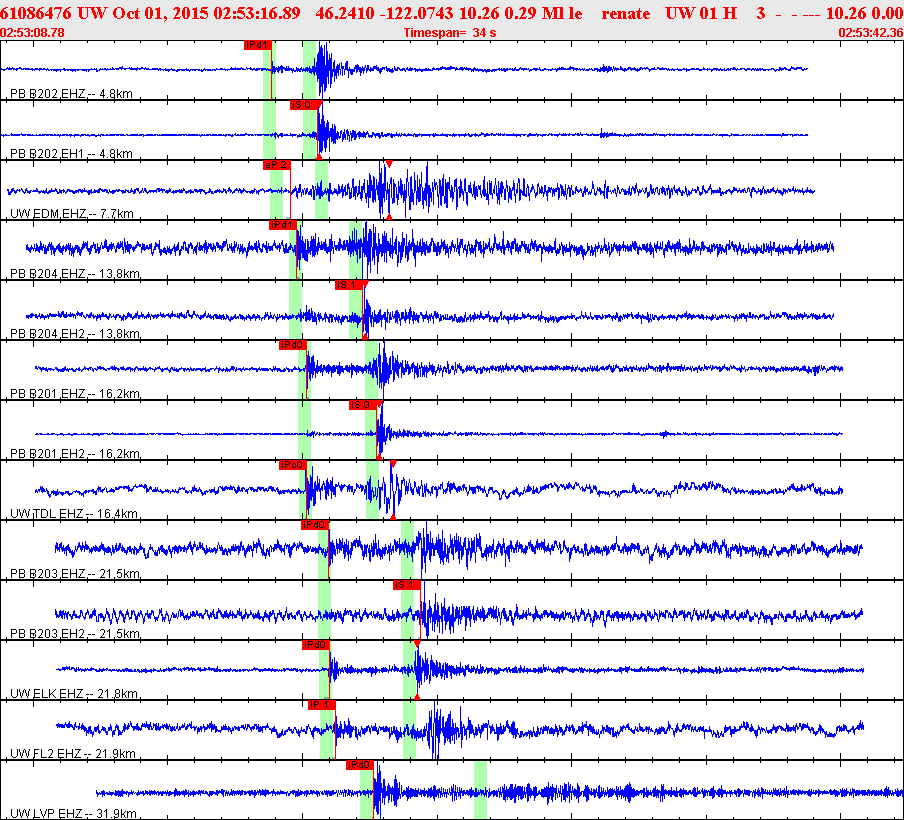
Task: Click the iPd0 pick flag on LVP trace
Action: pos(360,765)
